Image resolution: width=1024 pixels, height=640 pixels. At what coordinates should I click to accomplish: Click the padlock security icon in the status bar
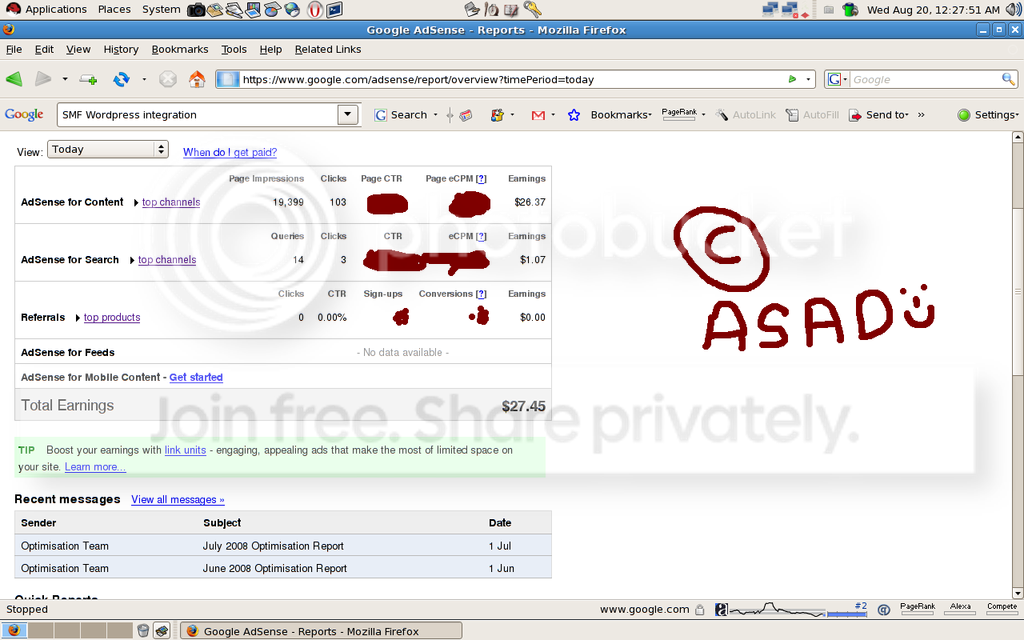(699, 609)
